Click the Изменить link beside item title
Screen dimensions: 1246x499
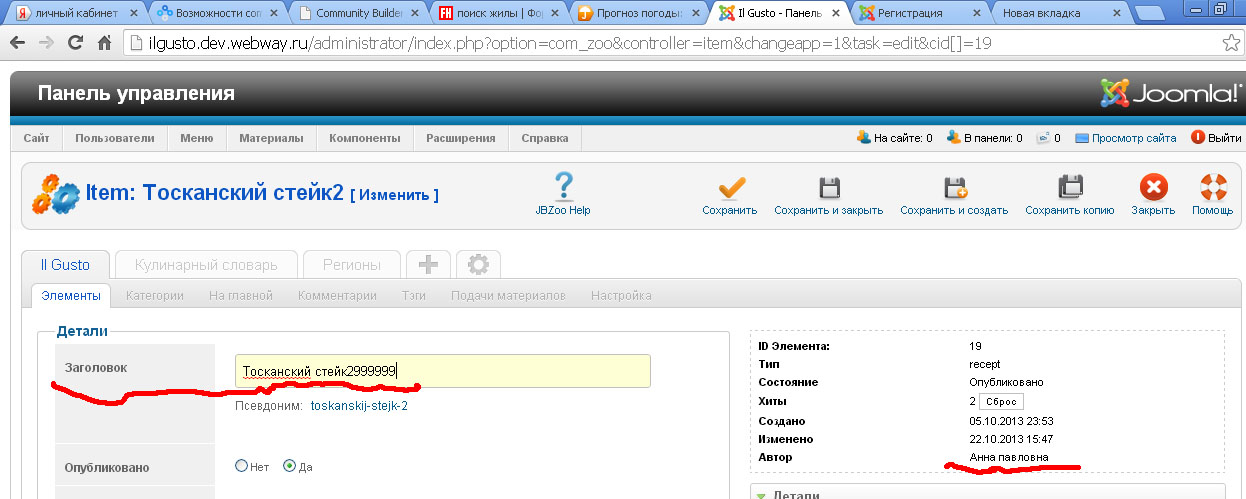tap(394, 195)
